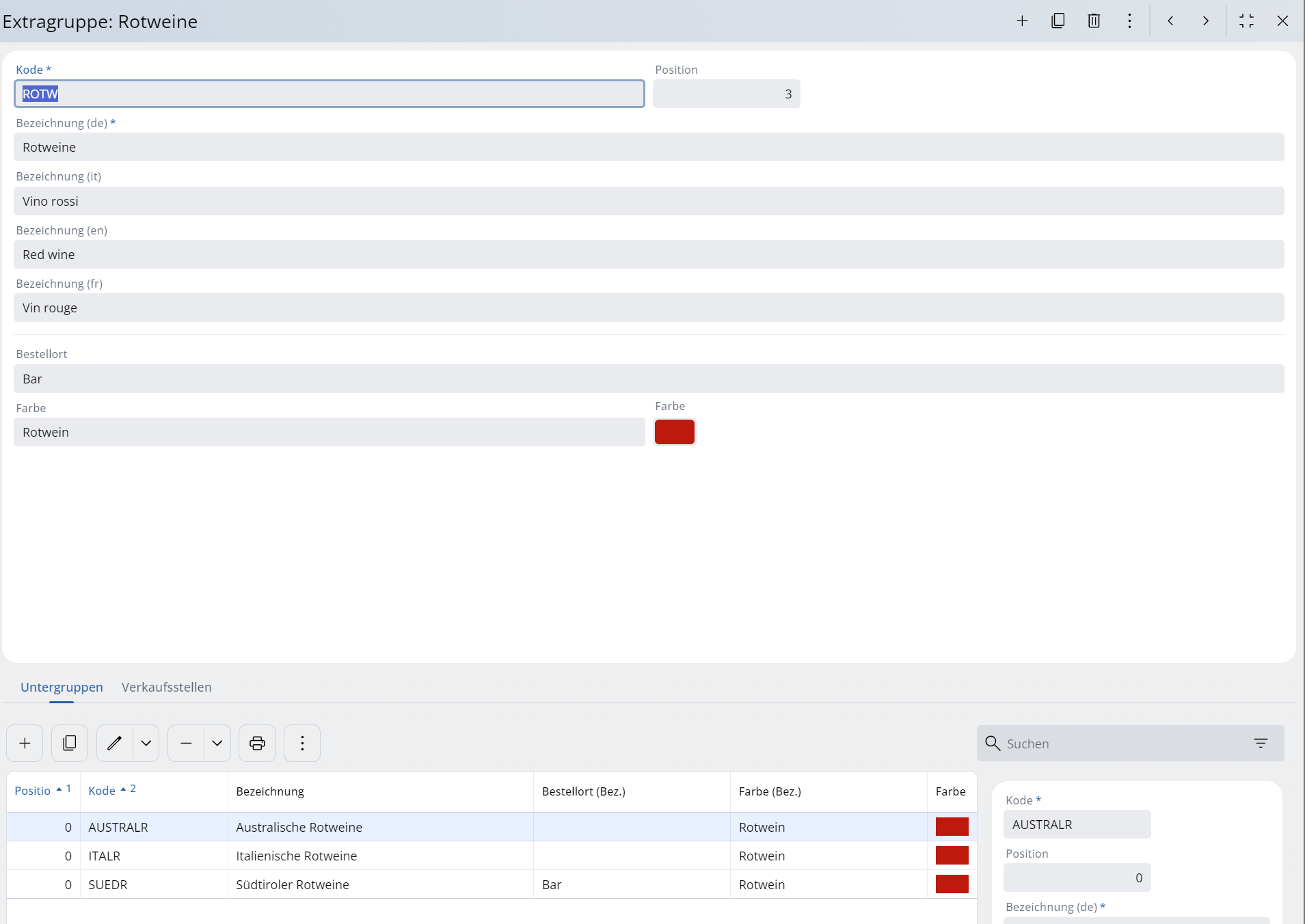This screenshot has width=1305, height=924.
Task: Select the Italienische Rotweine row
Action: (x=297, y=856)
